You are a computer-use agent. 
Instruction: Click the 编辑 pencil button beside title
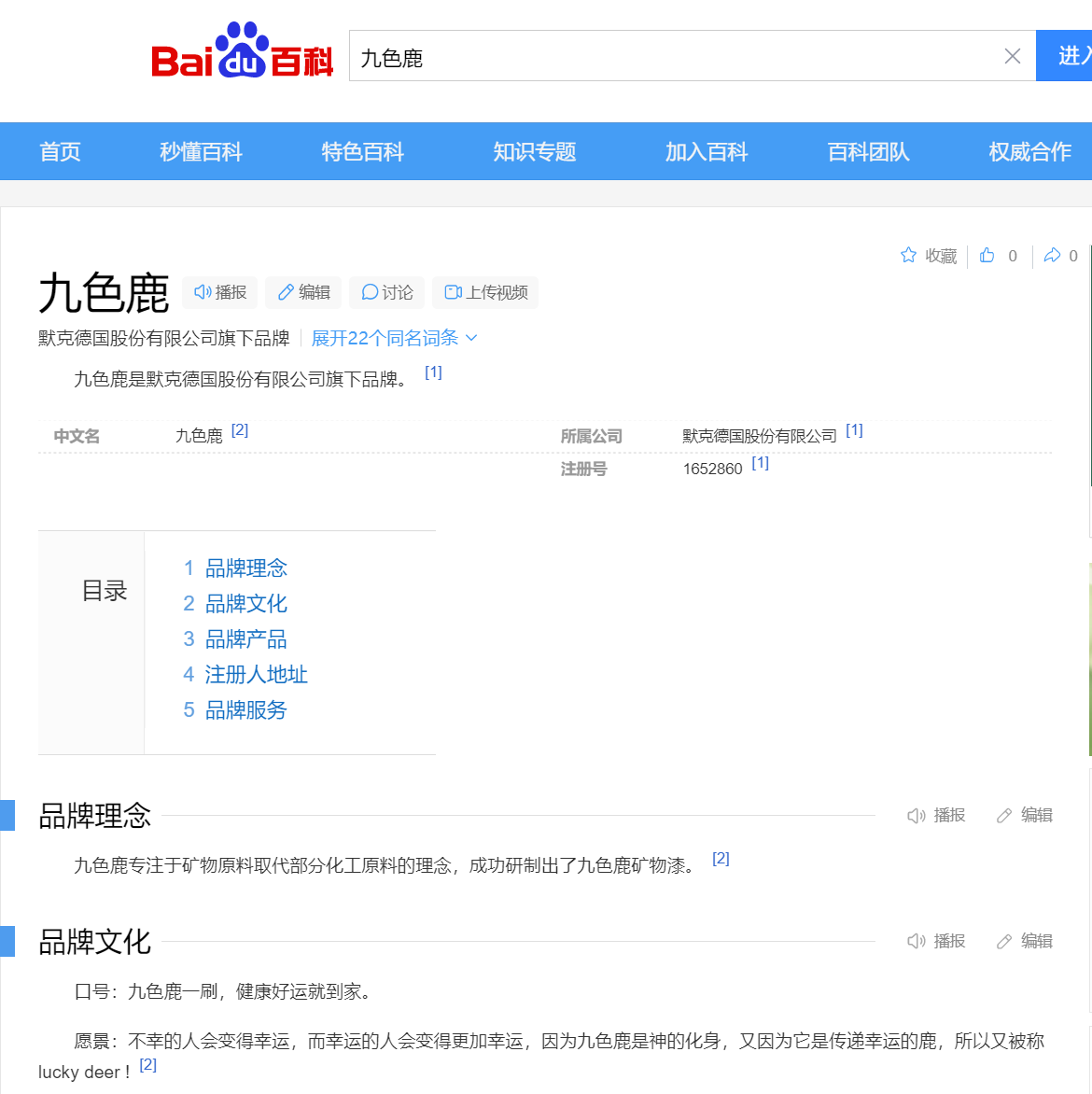pyautogui.click(x=303, y=292)
